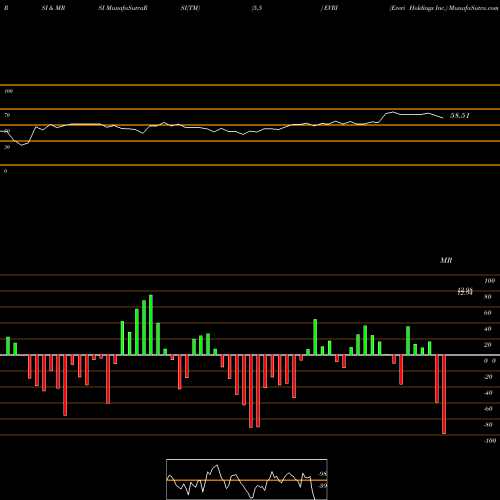Click the last red bar reaching -100

point(444,394)
